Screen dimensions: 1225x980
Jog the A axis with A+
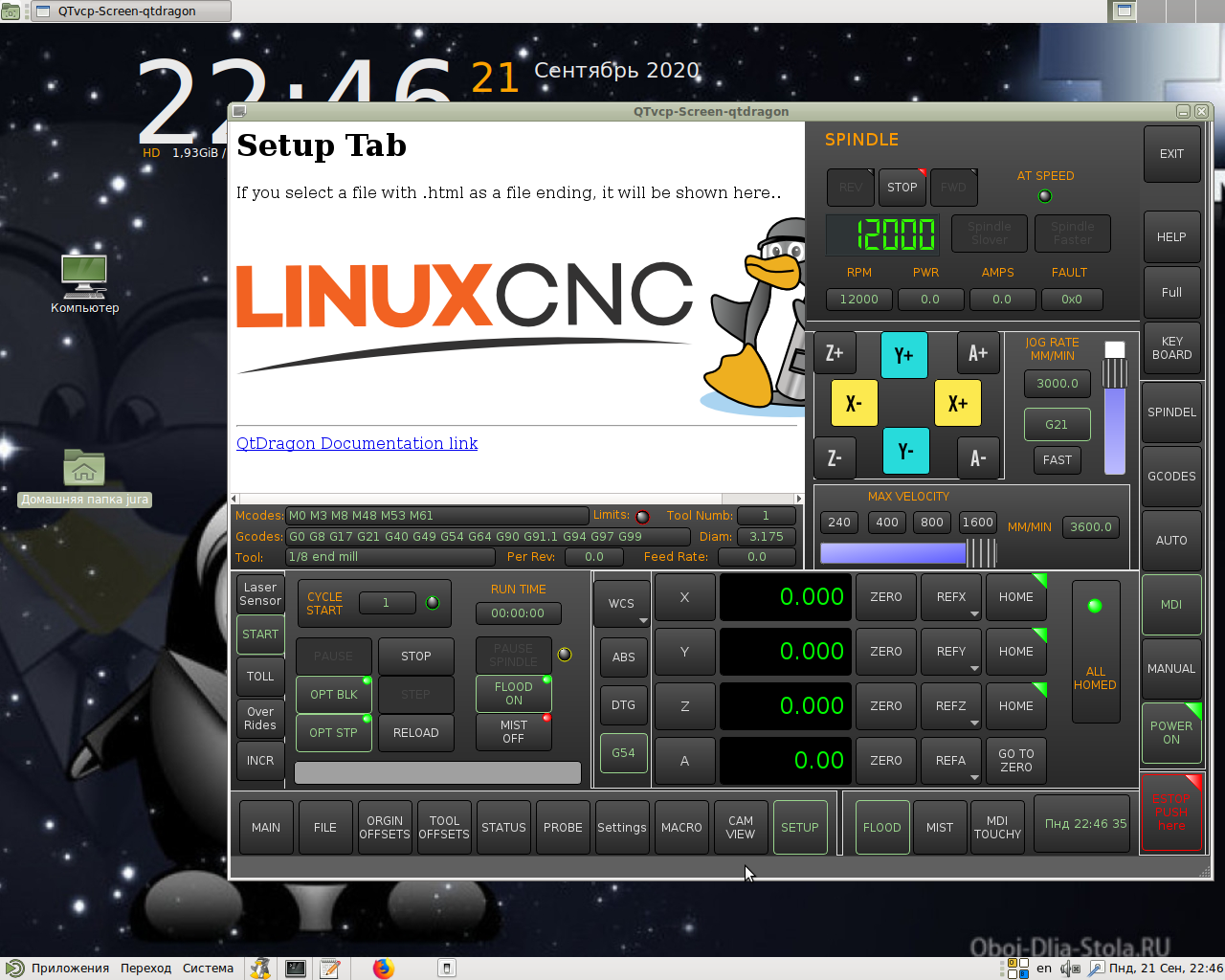pyautogui.click(x=978, y=353)
